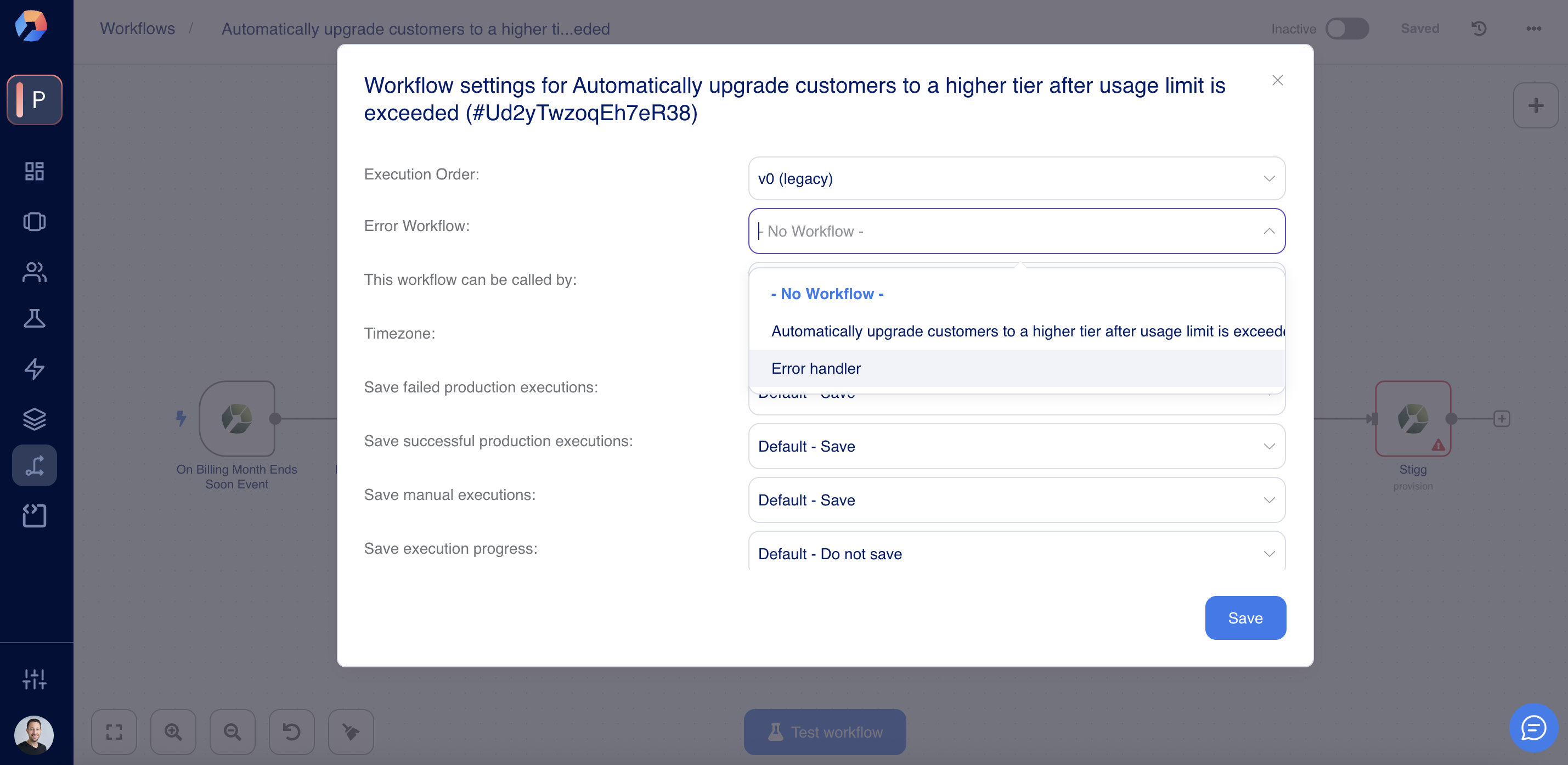Click the 'Saved' status text
The height and width of the screenshot is (765, 1568).
pos(1420,29)
